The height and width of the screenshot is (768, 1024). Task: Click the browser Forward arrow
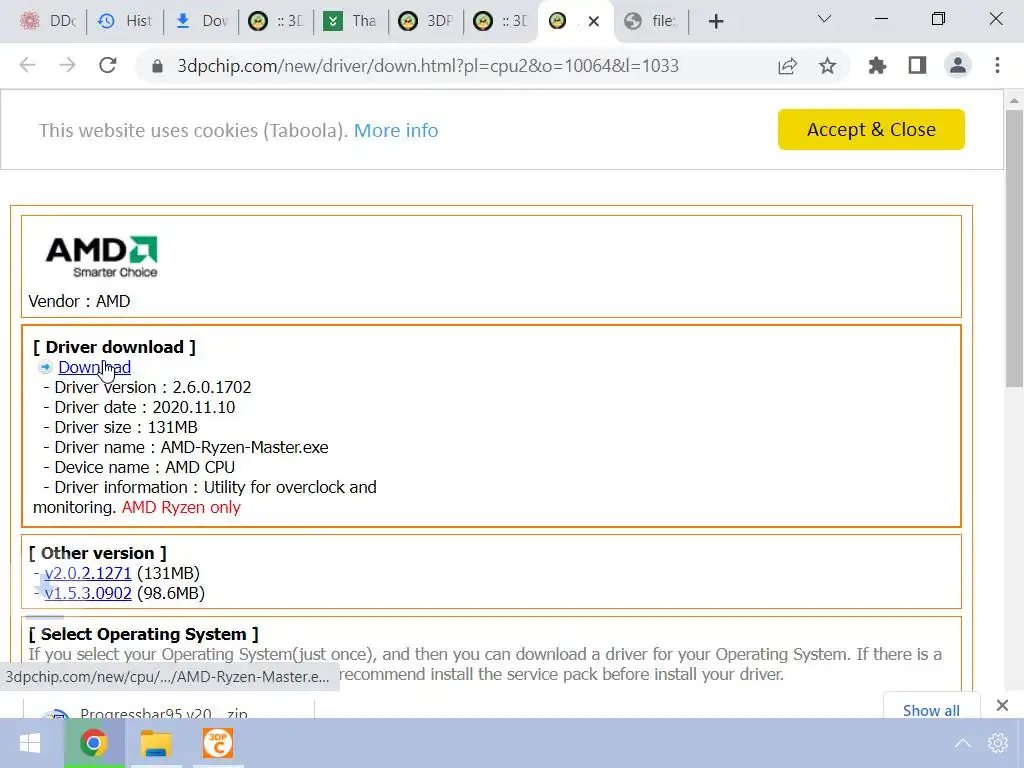[x=67, y=65]
